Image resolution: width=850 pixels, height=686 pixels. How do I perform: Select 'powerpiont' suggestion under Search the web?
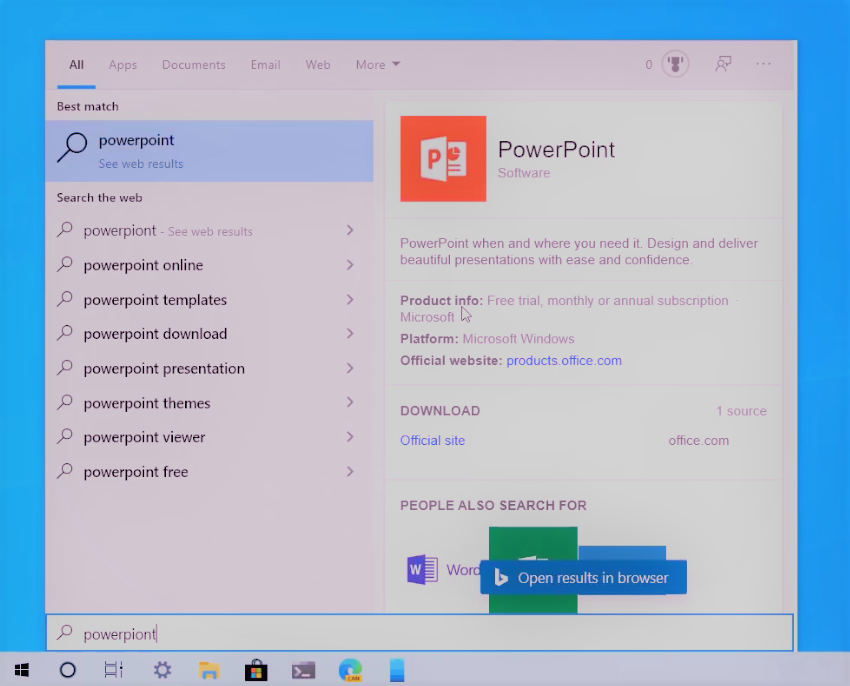[119, 231]
